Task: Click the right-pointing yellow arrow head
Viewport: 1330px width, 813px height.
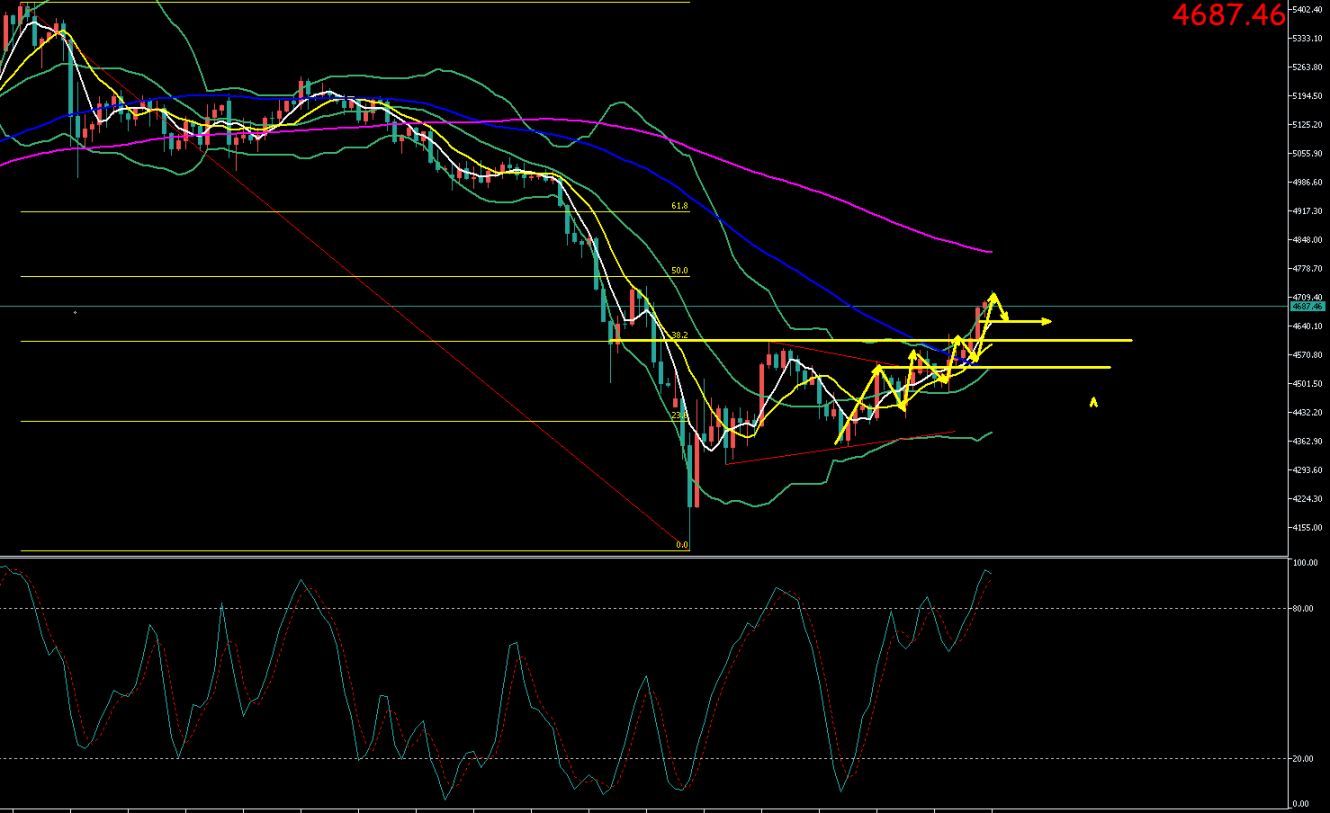Action: (1046, 321)
